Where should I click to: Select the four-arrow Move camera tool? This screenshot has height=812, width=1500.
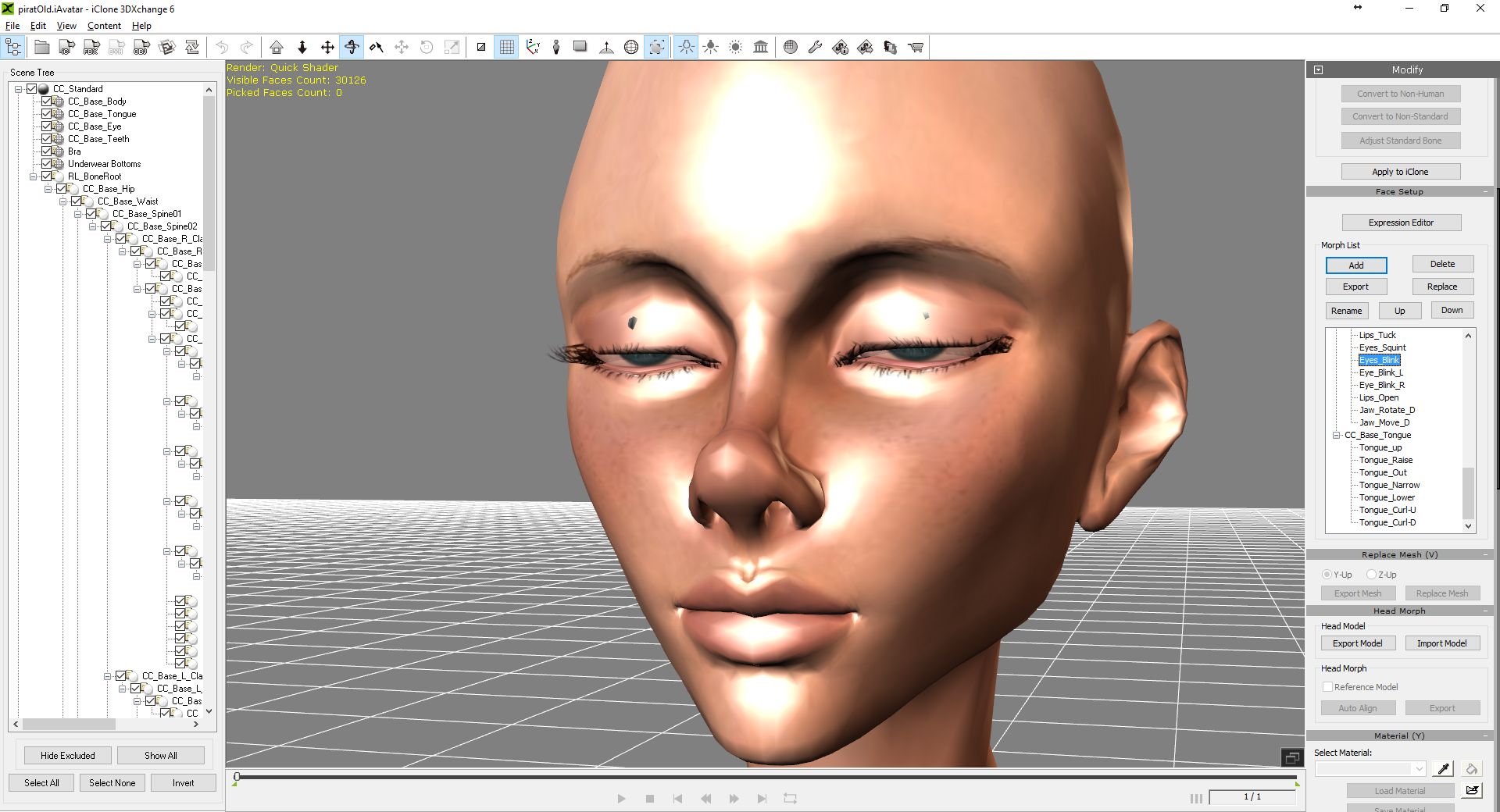pyautogui.click(x=327, y=48)
